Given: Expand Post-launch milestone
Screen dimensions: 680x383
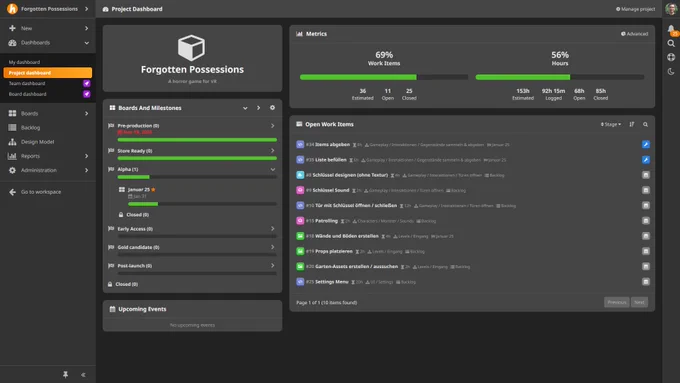Looking at the screenshot, I should pyautogui.click(x=272, y=265).
